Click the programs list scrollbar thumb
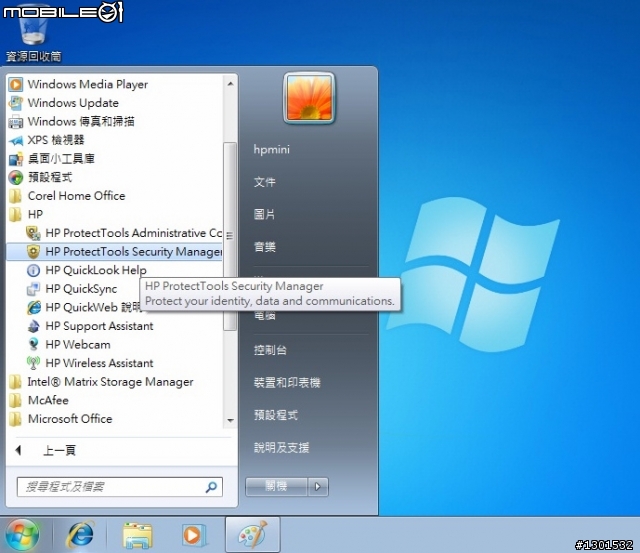The height and width of the screenshot is (553, 640). [230, 236]
